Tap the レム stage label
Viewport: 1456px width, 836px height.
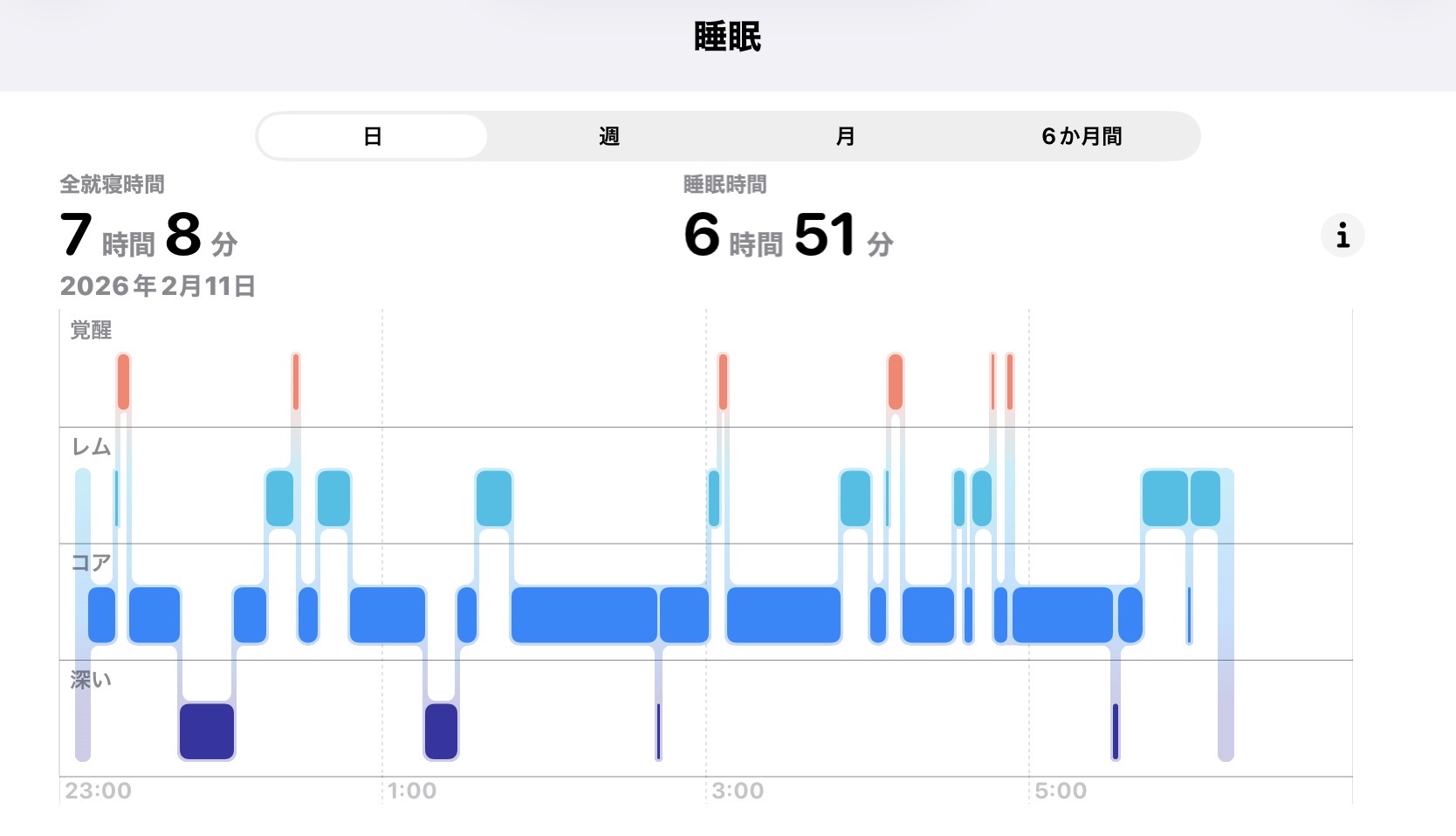coord(91,448)
